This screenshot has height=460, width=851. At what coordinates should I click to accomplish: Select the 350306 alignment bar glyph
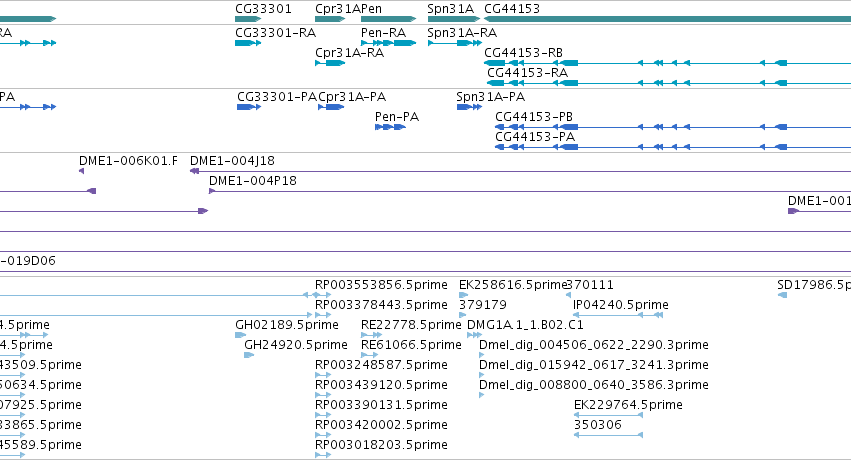[608, 435]
